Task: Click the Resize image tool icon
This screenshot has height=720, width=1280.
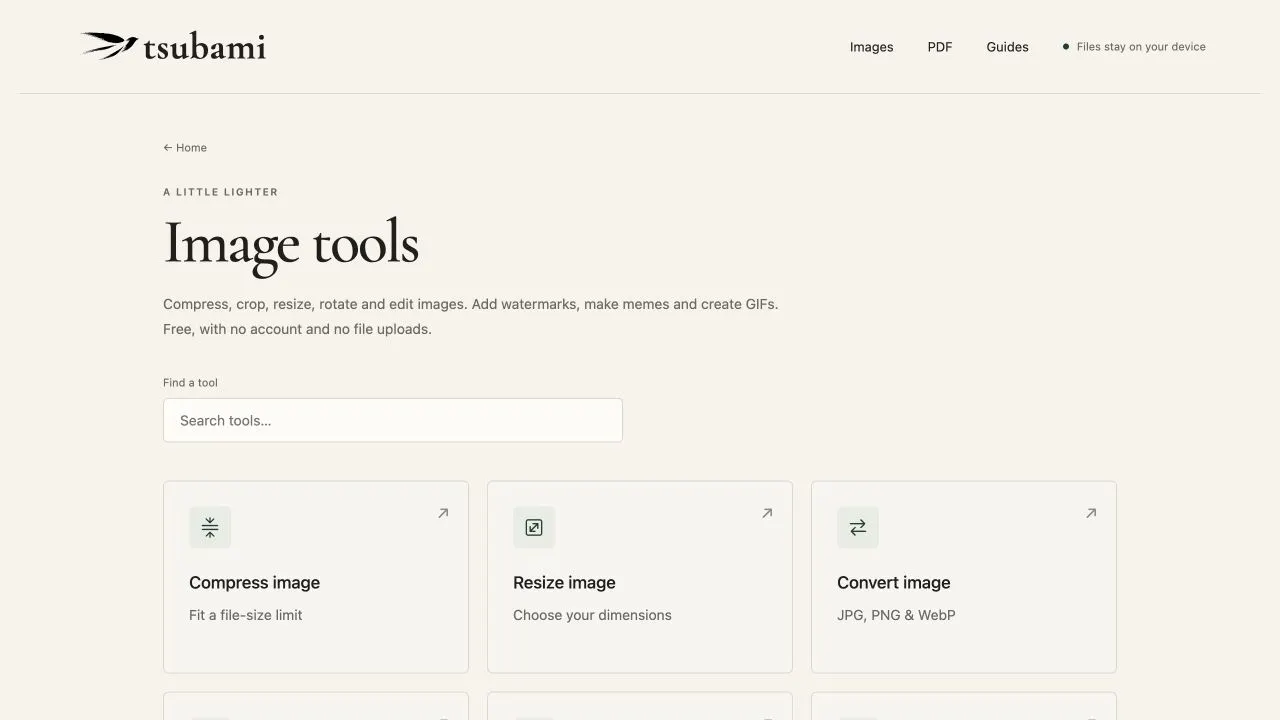Action: 534,527
